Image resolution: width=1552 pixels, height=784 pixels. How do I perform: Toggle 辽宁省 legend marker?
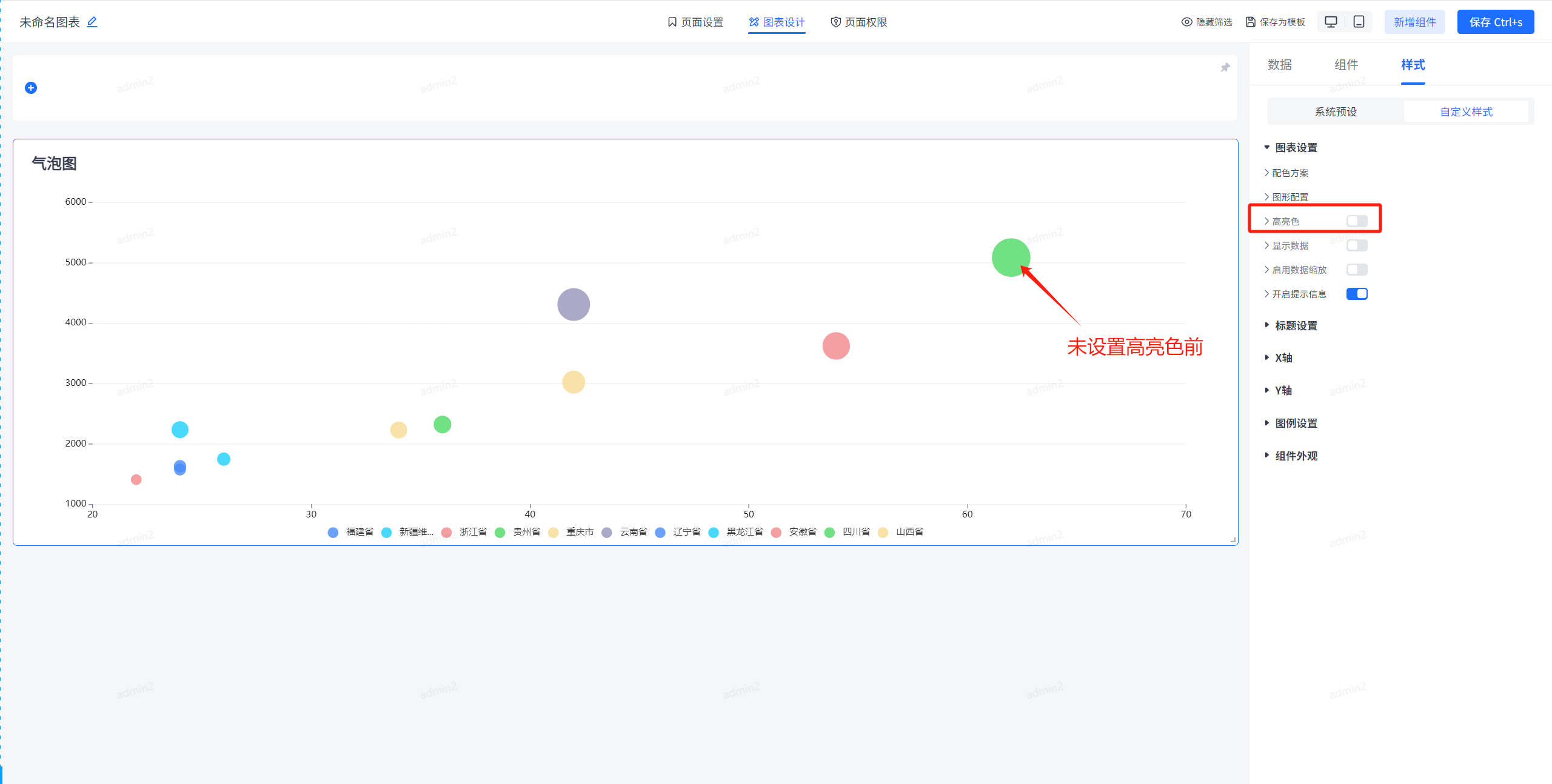[660, 532]
